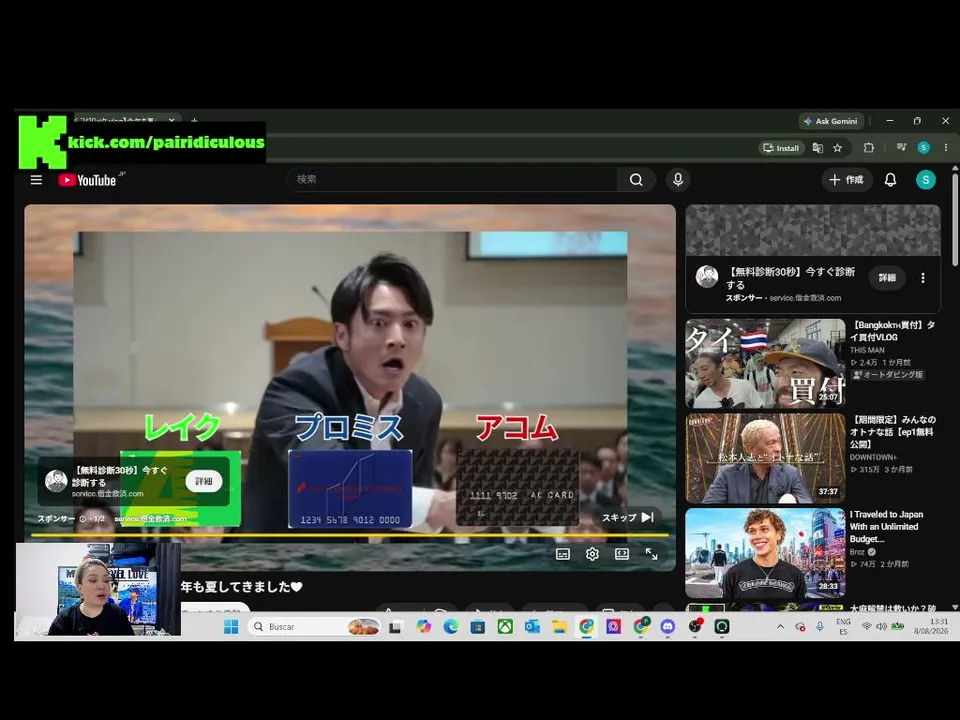
Task: Bookmark this page with the star icon
Action: 838,148
